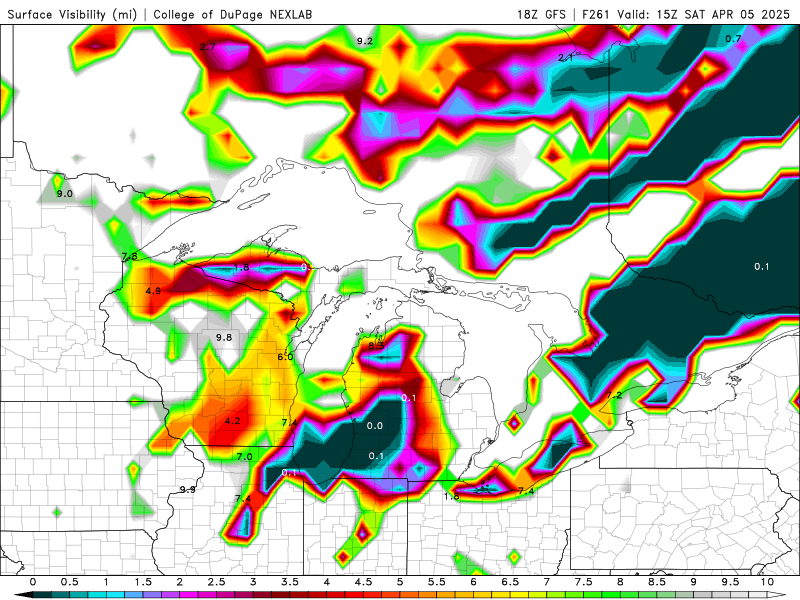This screenshot has height=600, width=800.
Task: Click the 7.8 visibility value
Action: (130, 256)
